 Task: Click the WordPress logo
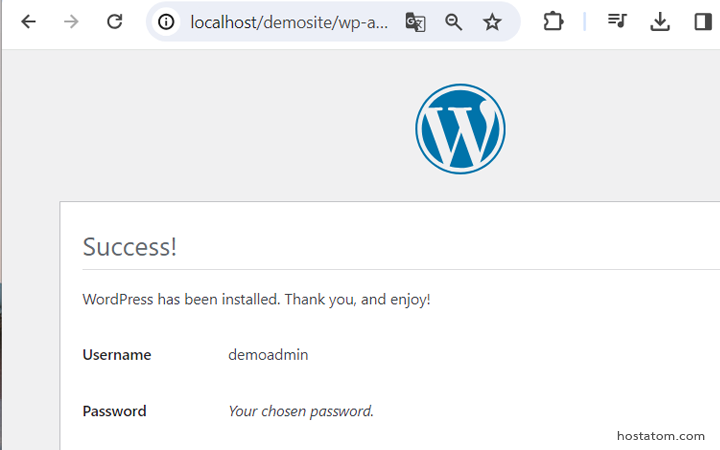tap(460, 128)
